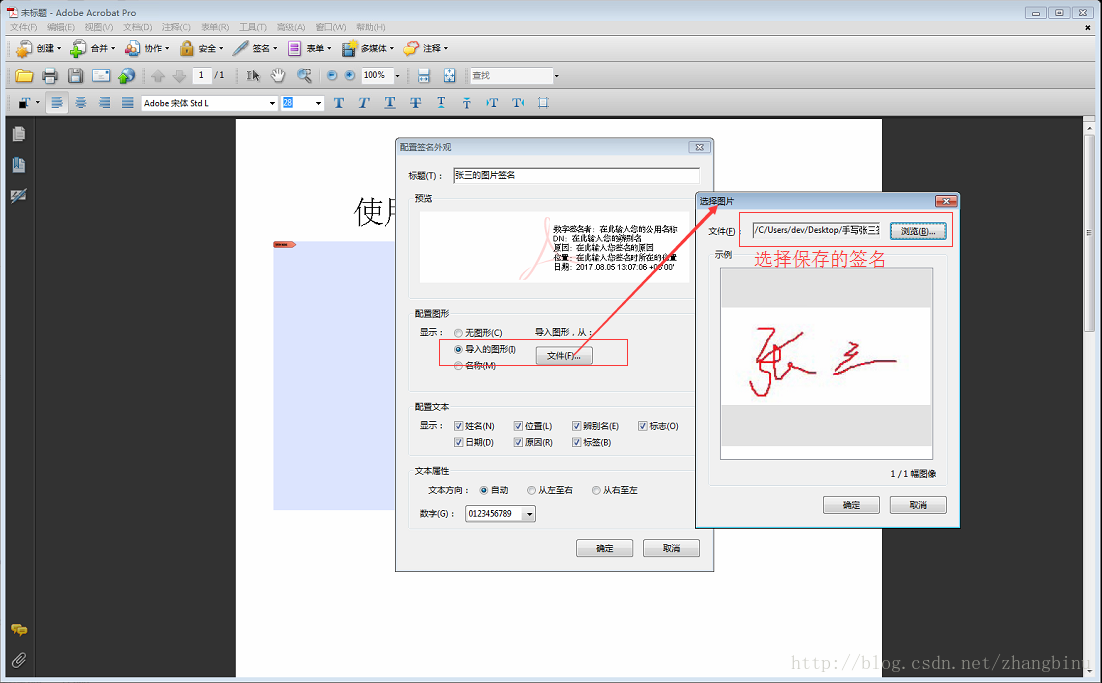Toggle the 姓名(N) checkbox
The height and width of the screenshot is (683, 1102).
pos(458,426)
